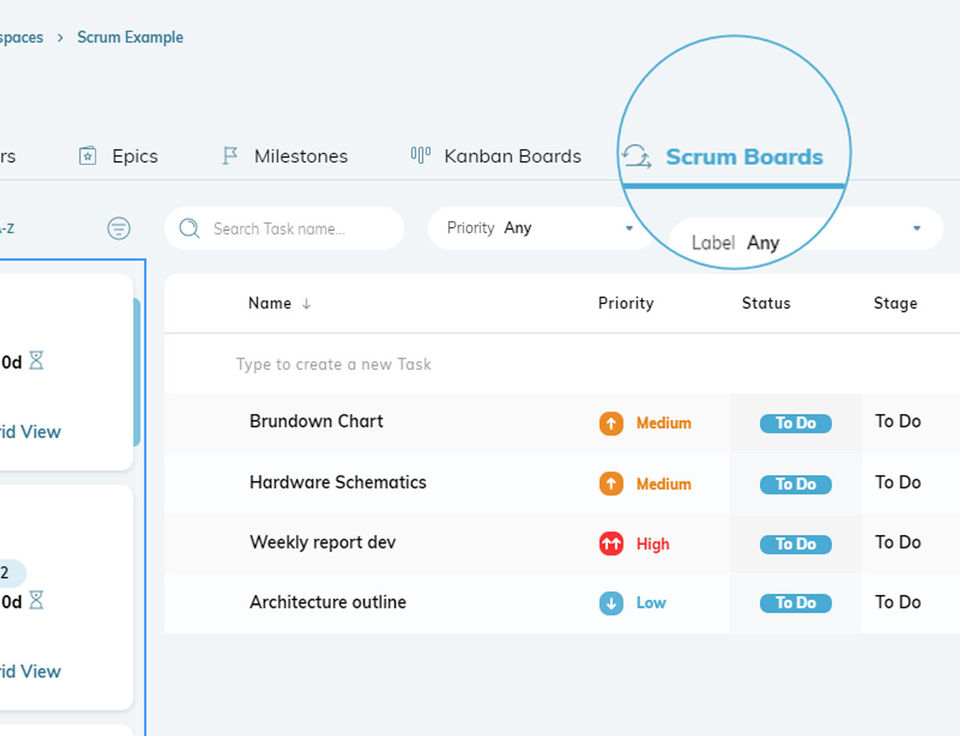Focus the Search Task name field
The image size is (960, 736).
[x=284, y=228]
